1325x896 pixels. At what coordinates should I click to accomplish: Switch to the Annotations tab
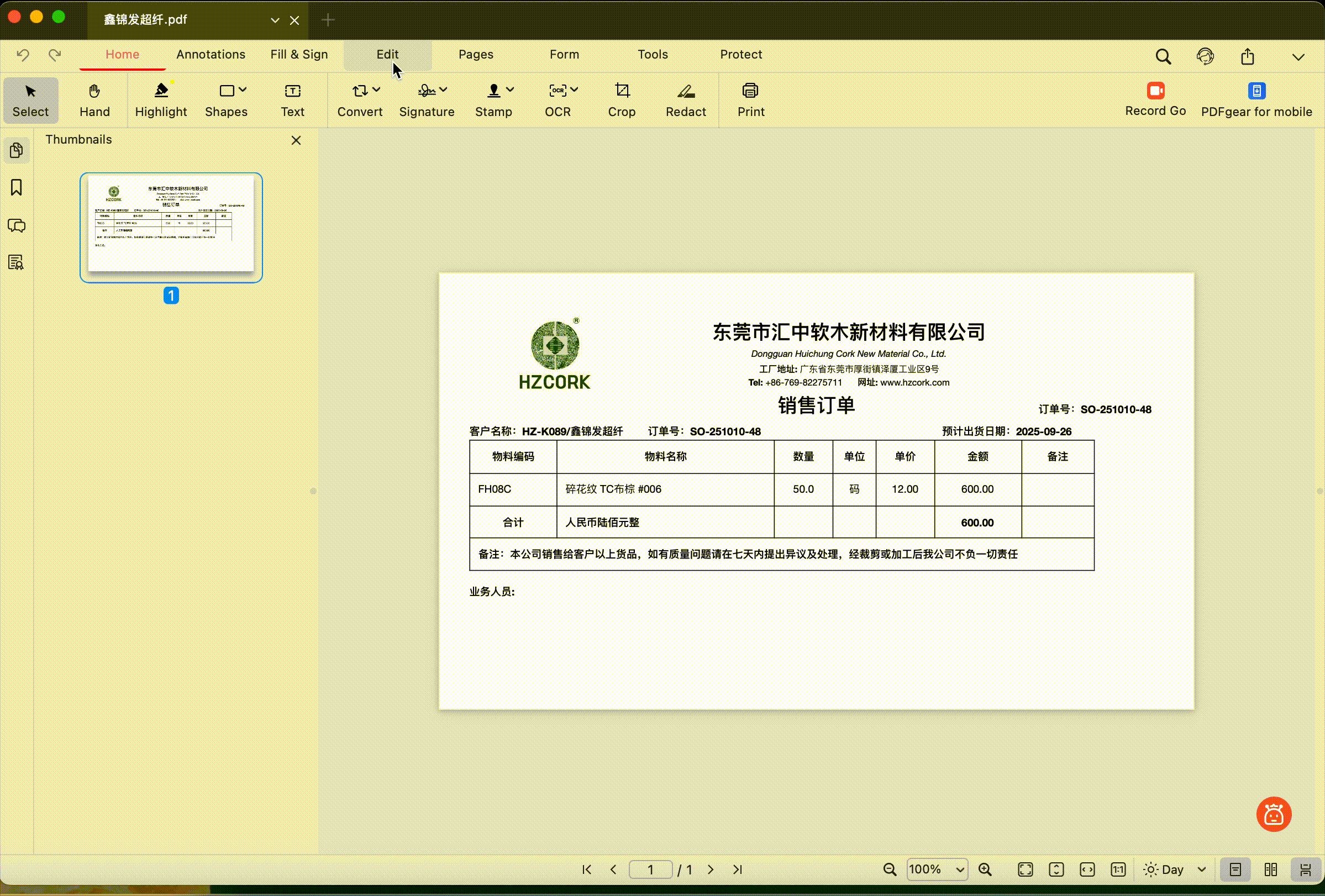click(211, 54)
